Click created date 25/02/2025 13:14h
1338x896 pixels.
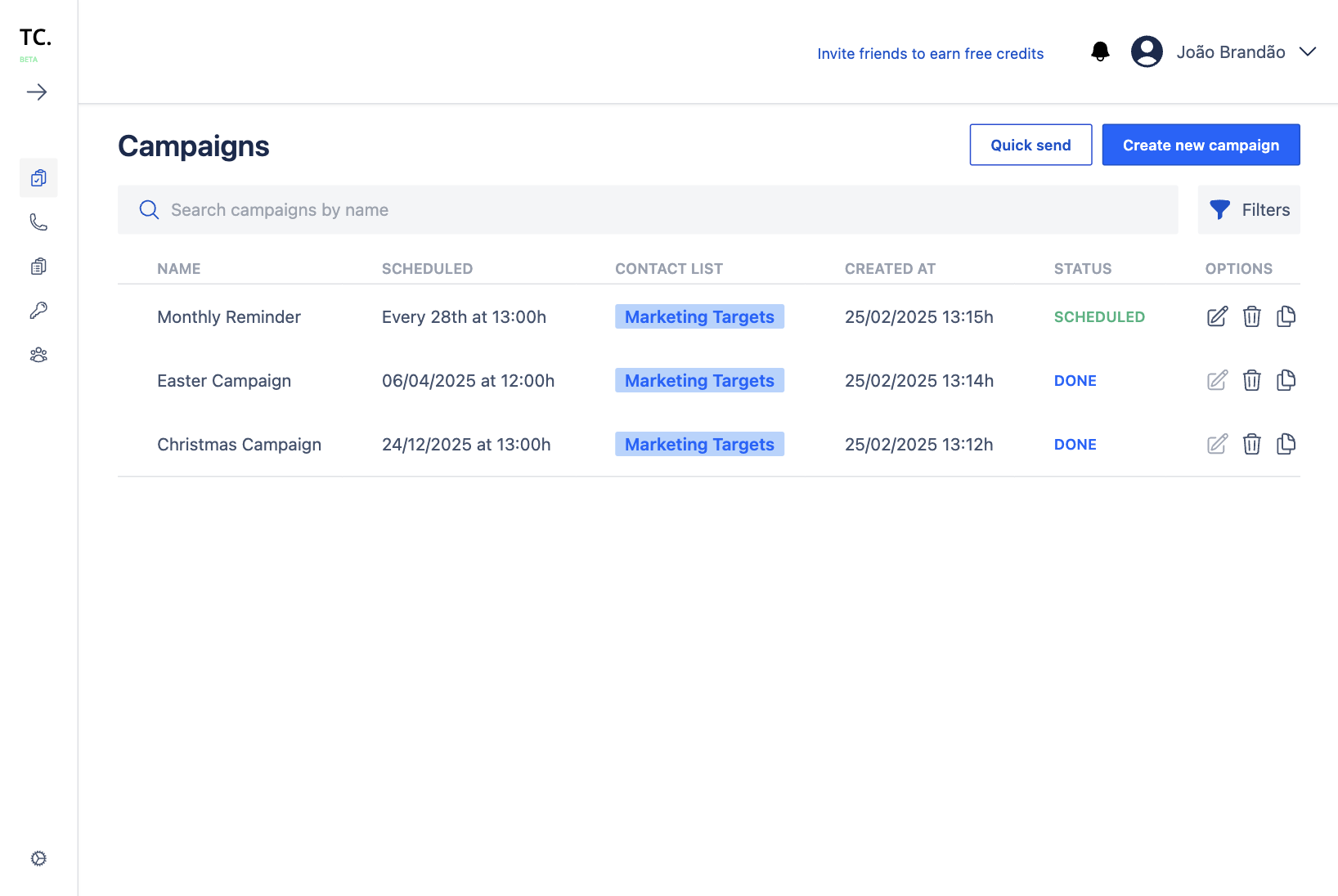click(x=918, y=381)
